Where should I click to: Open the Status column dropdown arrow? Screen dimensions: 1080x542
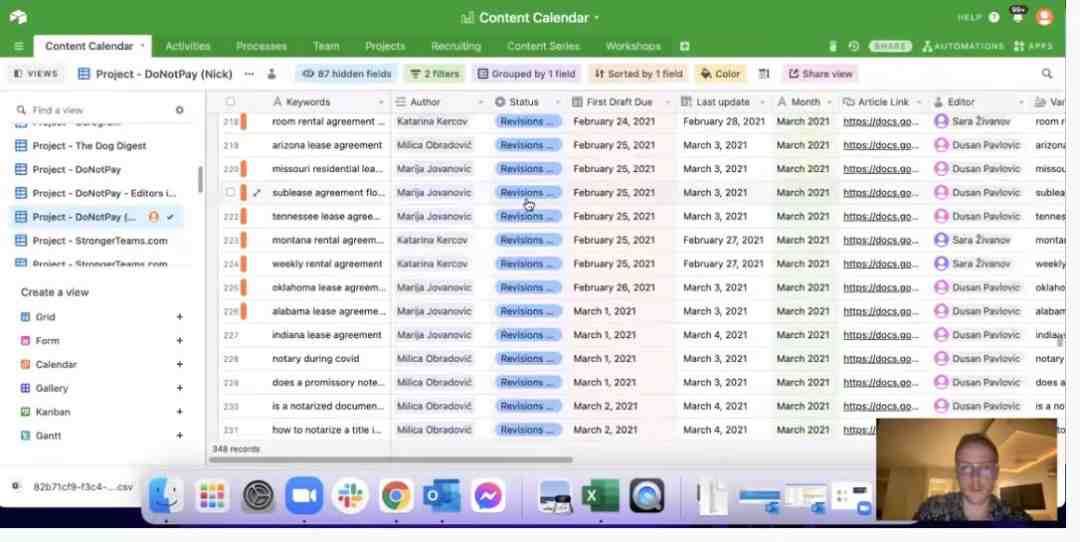pos(557,102)
